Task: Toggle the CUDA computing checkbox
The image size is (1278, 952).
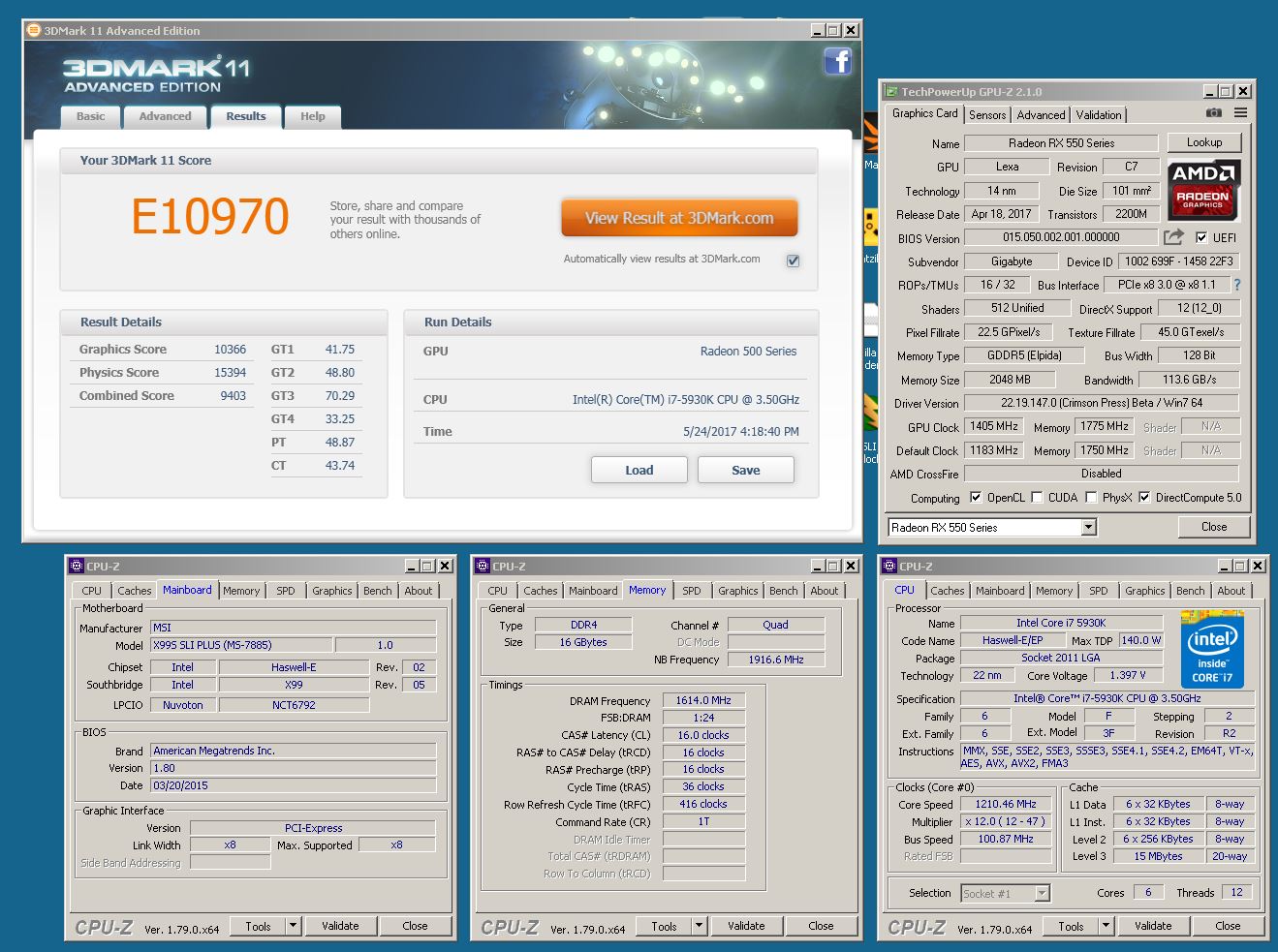Action: click(x=1037, y=497)
